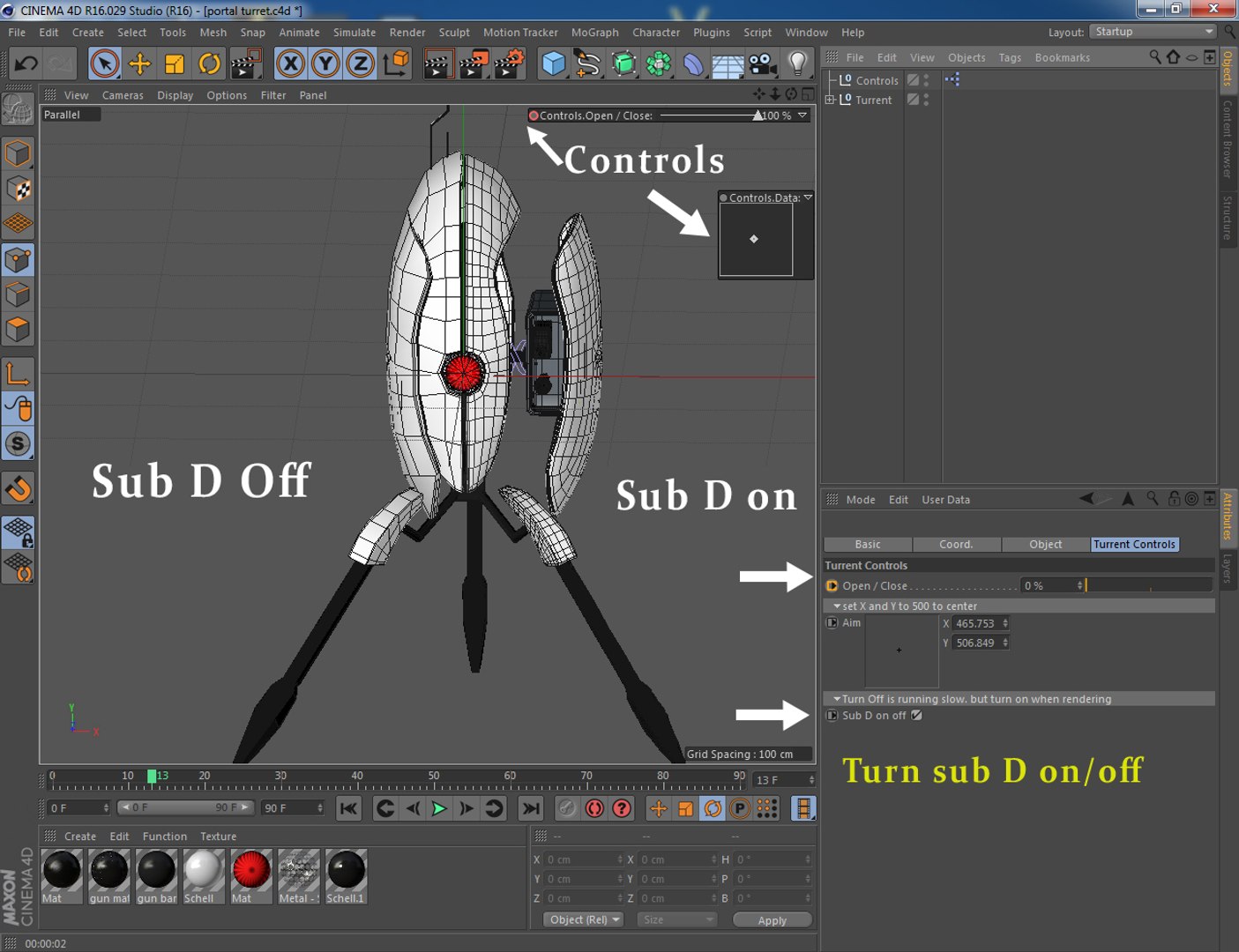The height and width of the screenshot is (952, 1239).
Task: Add a Subdivision Surface generator icon
Action: (x=623, y=63)
